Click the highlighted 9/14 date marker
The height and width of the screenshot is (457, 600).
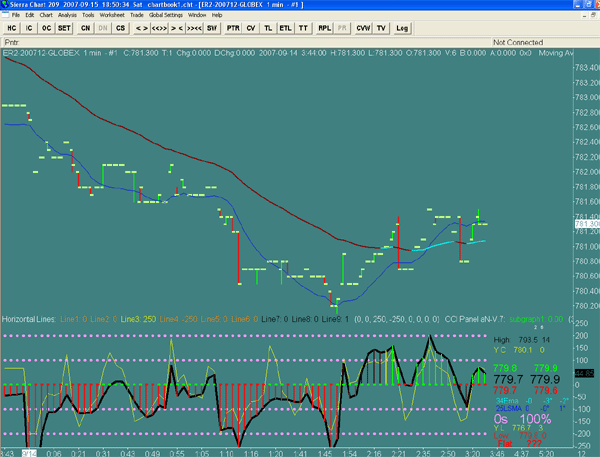29,453
